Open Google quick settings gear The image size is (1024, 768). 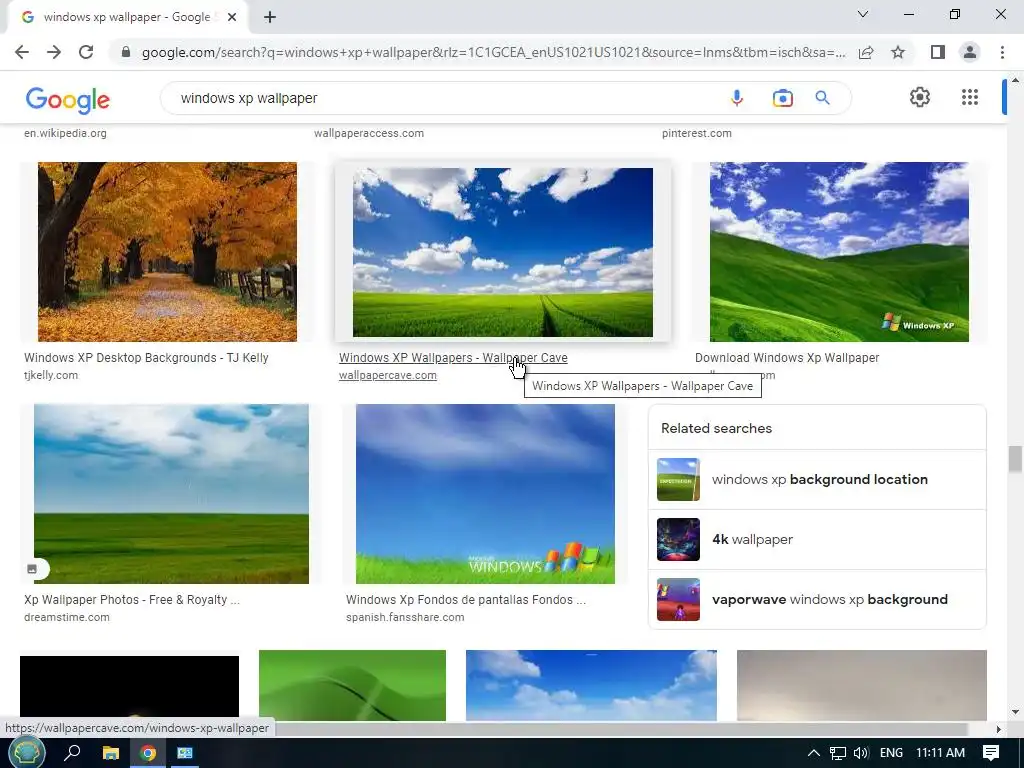[920, 97]
